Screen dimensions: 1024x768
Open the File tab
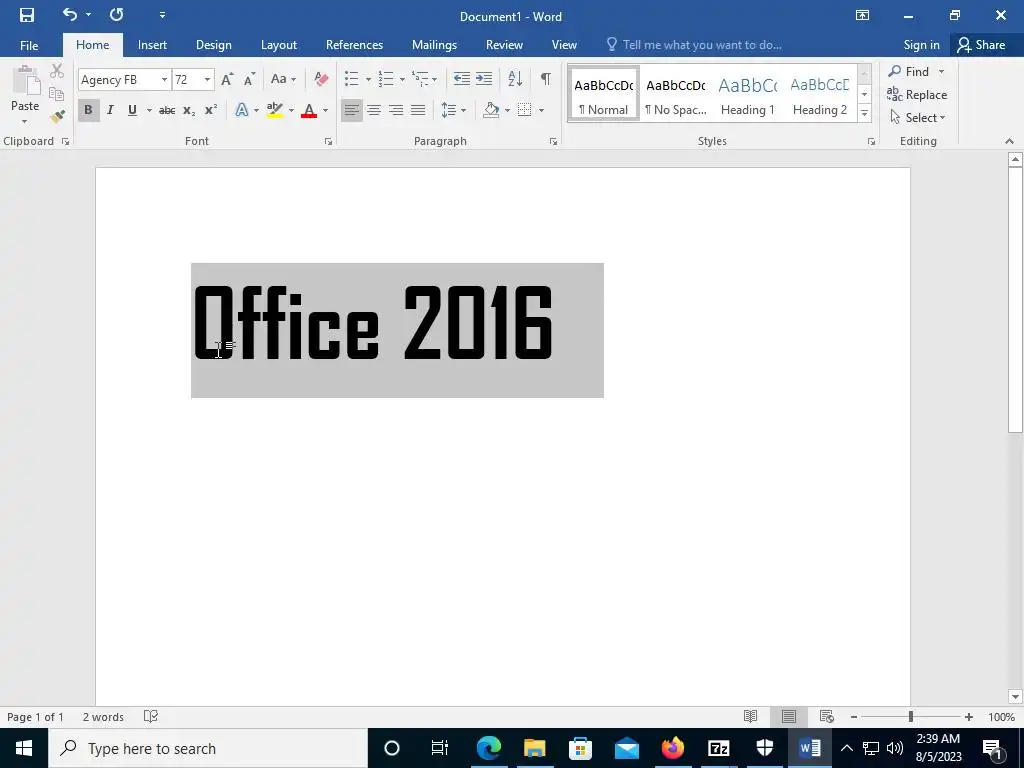(x=29, y=45)
